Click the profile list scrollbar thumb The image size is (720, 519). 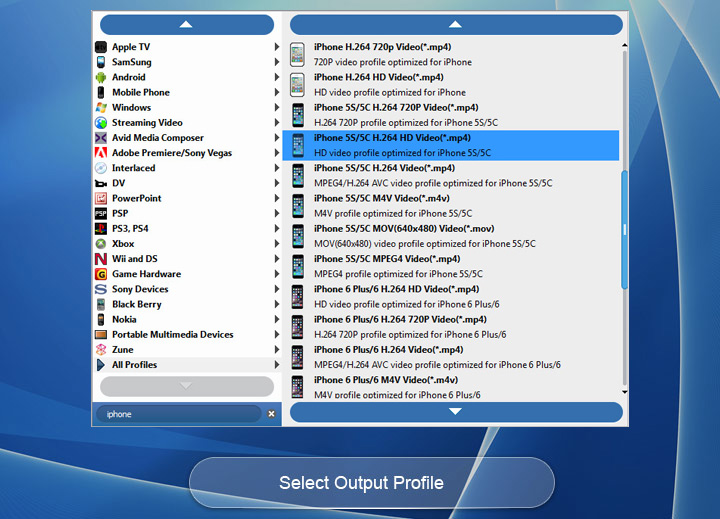tap(624, 230)
